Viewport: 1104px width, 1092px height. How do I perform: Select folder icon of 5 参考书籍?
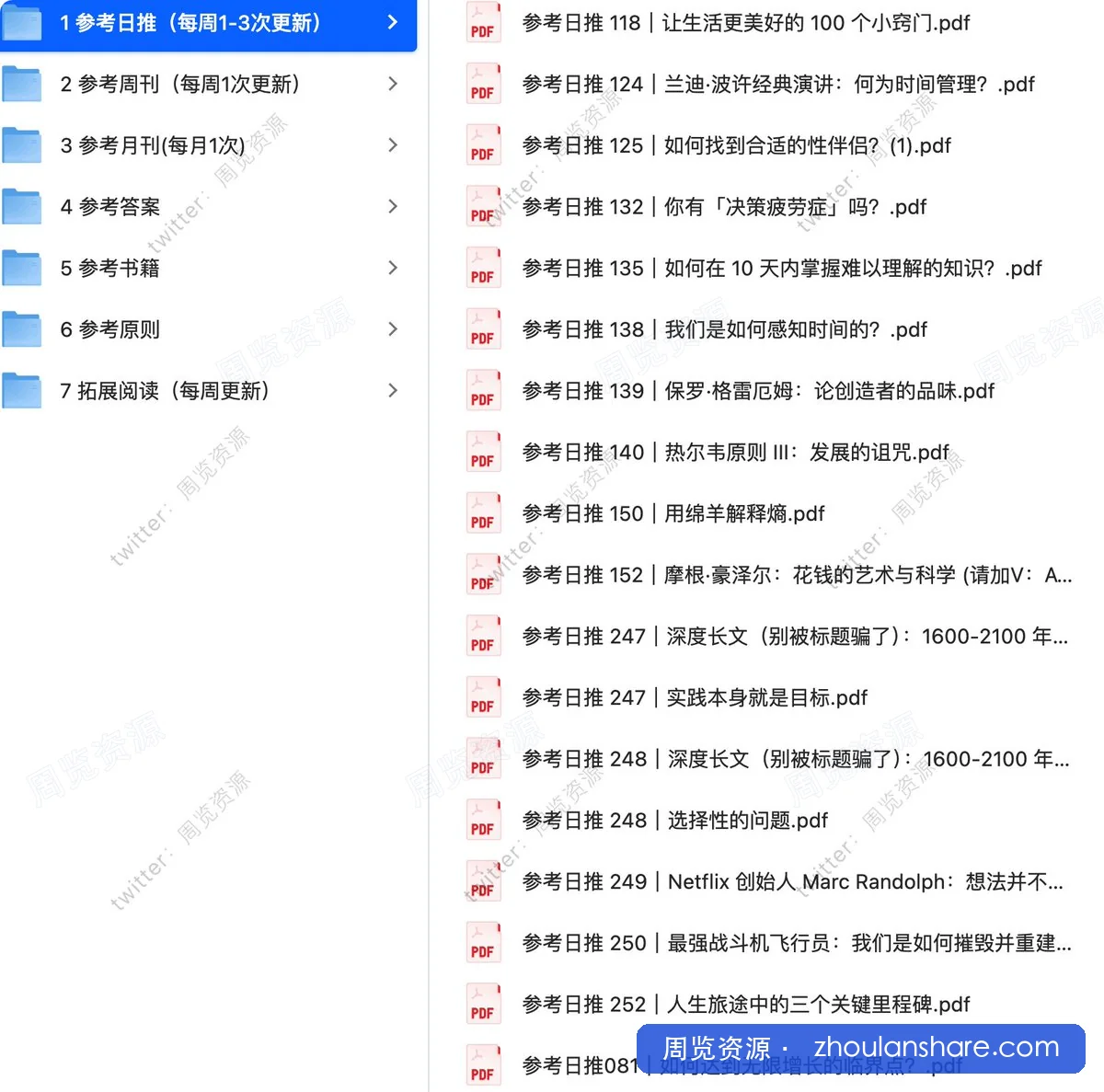click(22, 268)
